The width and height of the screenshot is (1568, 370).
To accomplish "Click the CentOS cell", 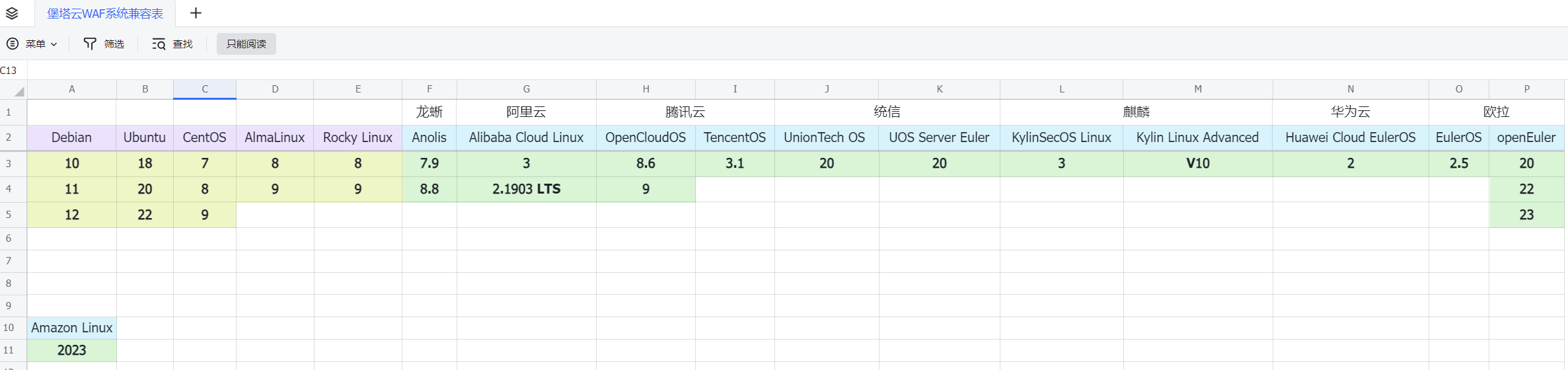I will pos(205,137).
